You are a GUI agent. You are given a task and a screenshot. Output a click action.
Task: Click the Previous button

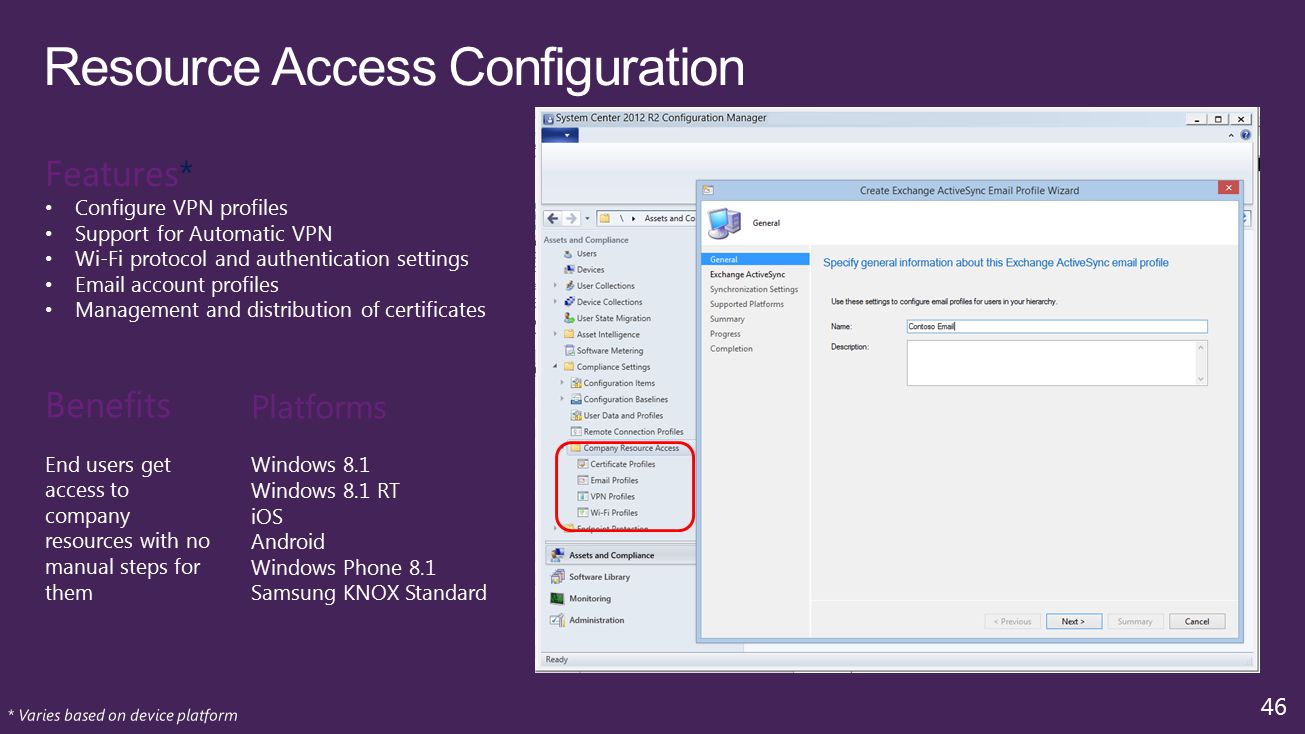tap(1013, 621)
